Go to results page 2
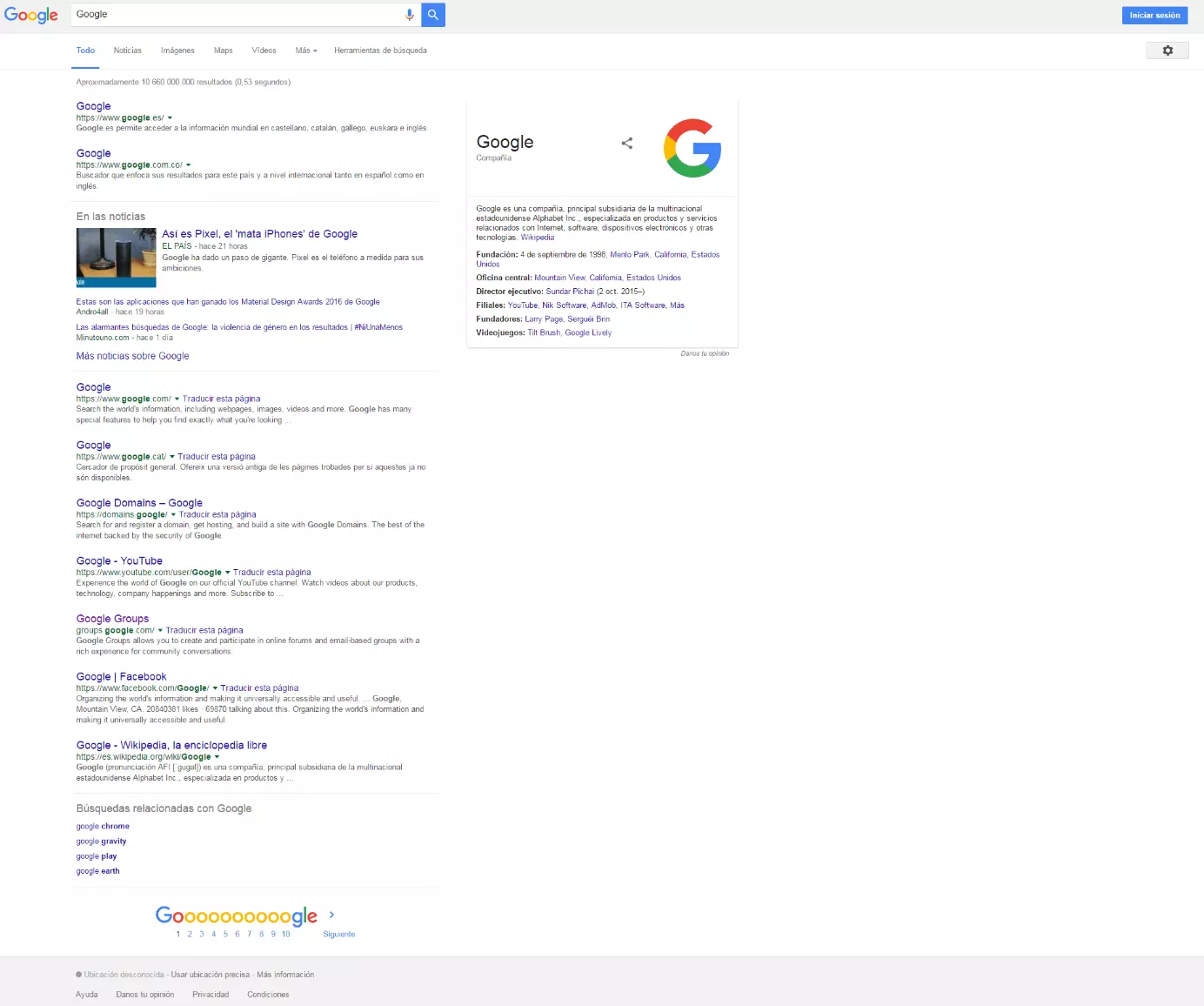This screenshot has width=1204, height=1006. (190, 934)
